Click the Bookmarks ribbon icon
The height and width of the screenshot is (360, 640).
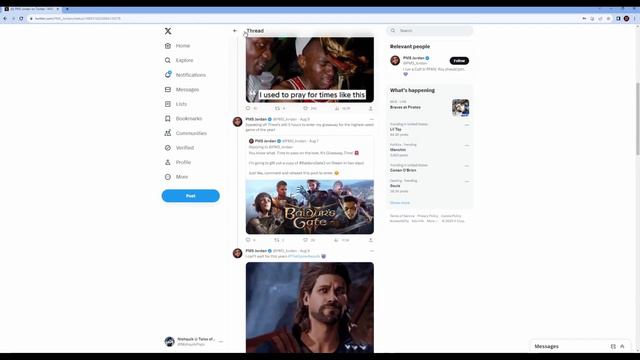tap(168, 119)
